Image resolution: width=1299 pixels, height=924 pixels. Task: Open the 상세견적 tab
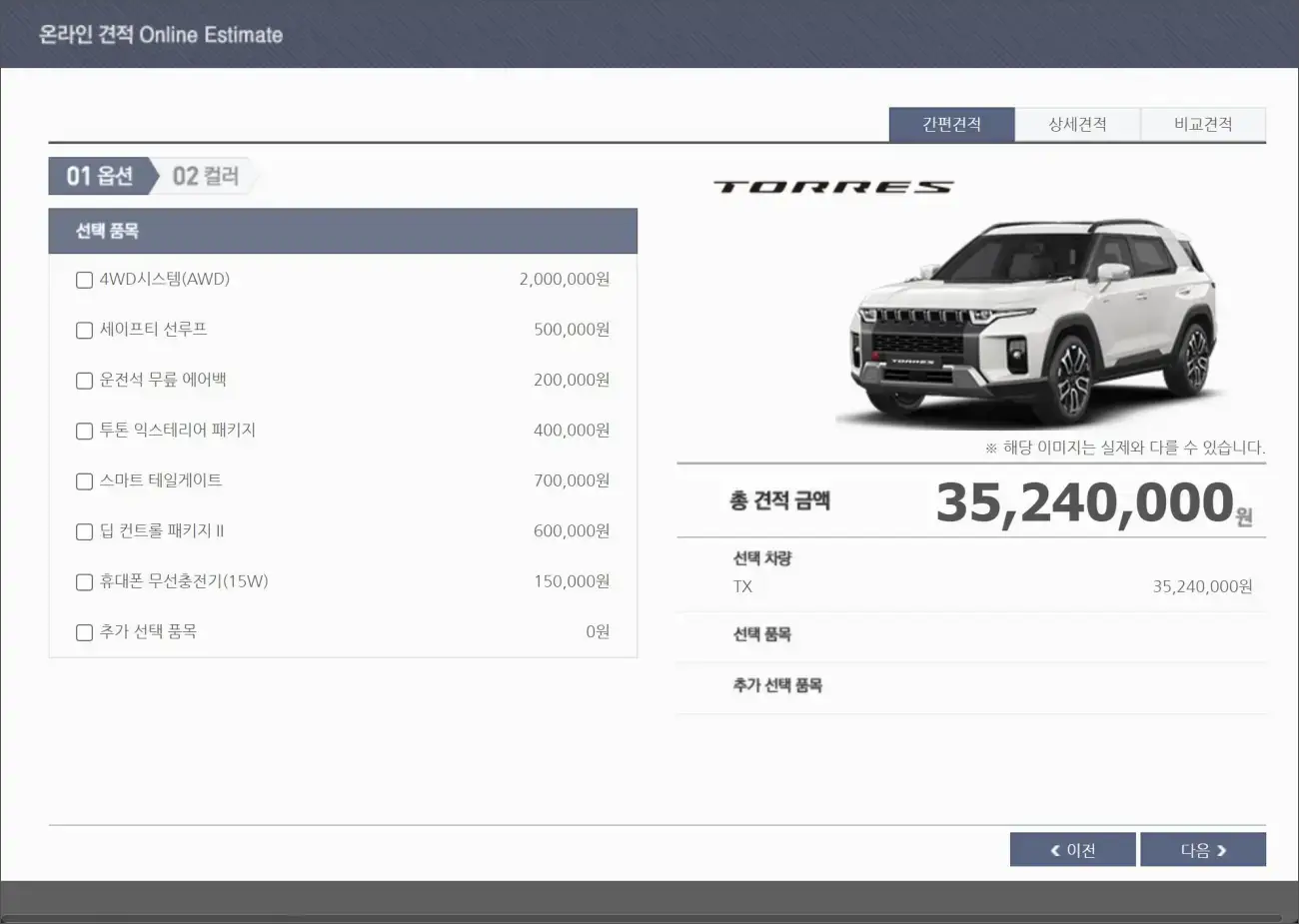[1077, 125]
